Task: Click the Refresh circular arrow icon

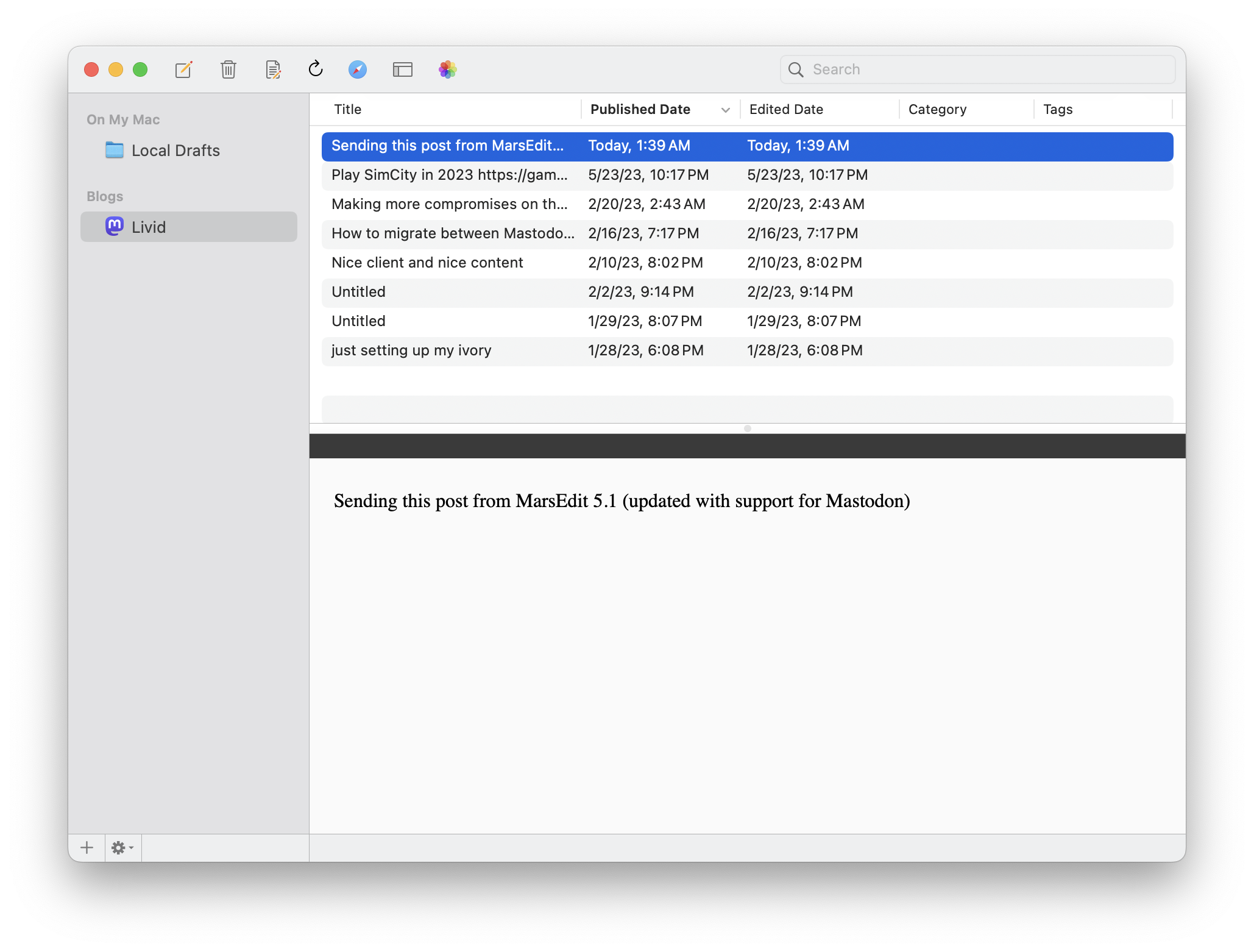Action: [x=315, y=69]
